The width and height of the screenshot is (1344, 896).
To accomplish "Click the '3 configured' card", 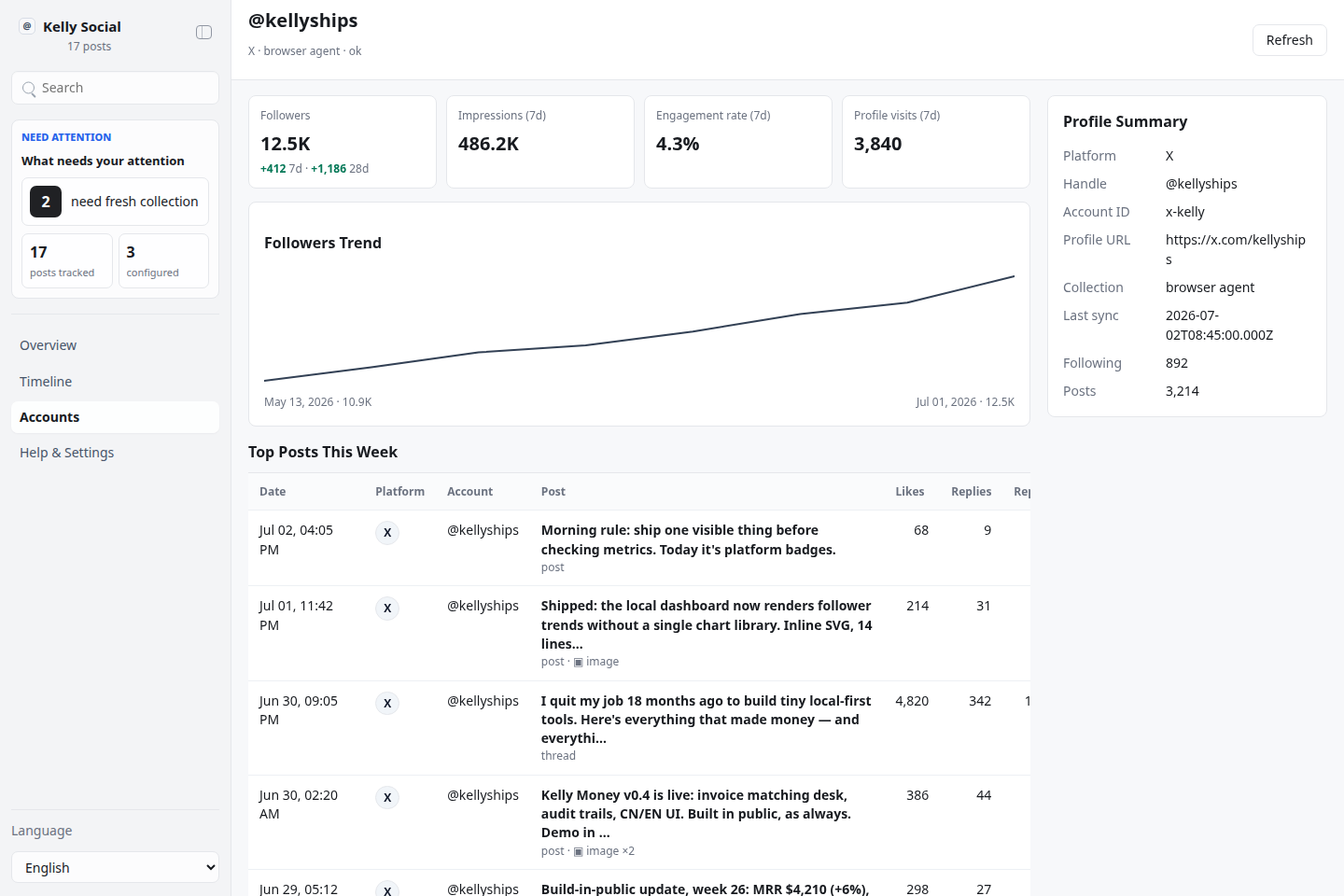I will coord(163,261).
